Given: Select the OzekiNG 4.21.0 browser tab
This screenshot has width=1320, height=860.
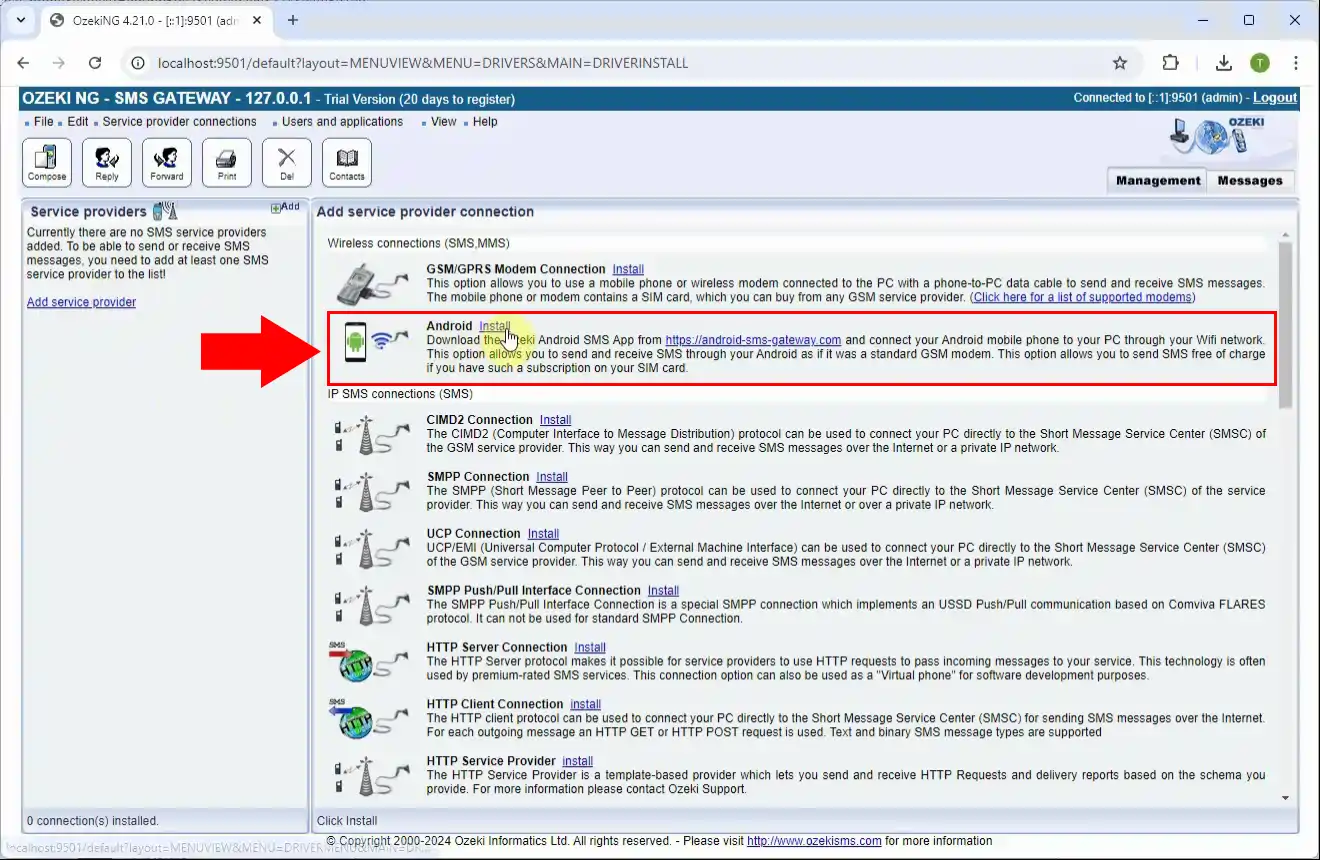Looking at the screenshot, I should coord(155,20).
